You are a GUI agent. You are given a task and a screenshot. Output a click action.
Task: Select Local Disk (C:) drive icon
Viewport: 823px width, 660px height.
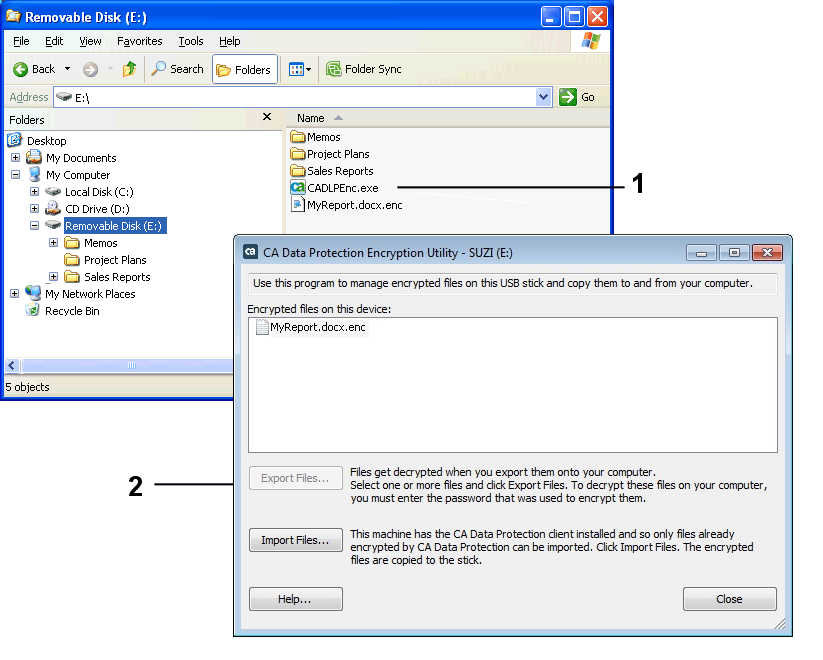pyautogui.click(x=53, y=192)
